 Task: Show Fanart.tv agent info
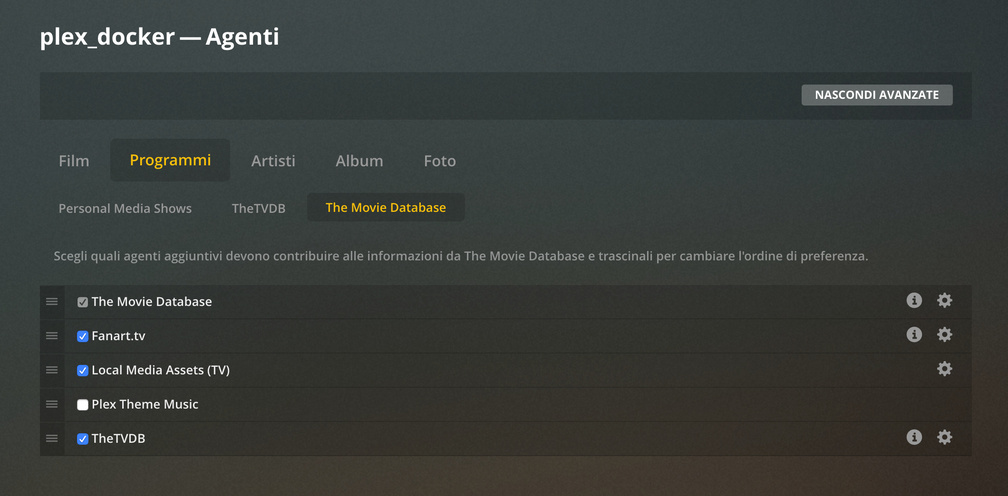(x=913, y=335)
